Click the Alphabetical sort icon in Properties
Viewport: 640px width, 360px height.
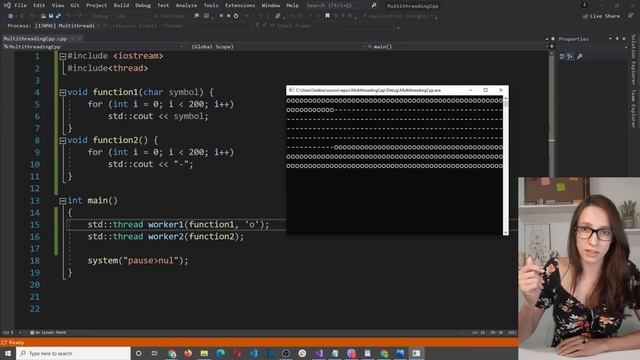pyautogui.click(x=570, y=56)
